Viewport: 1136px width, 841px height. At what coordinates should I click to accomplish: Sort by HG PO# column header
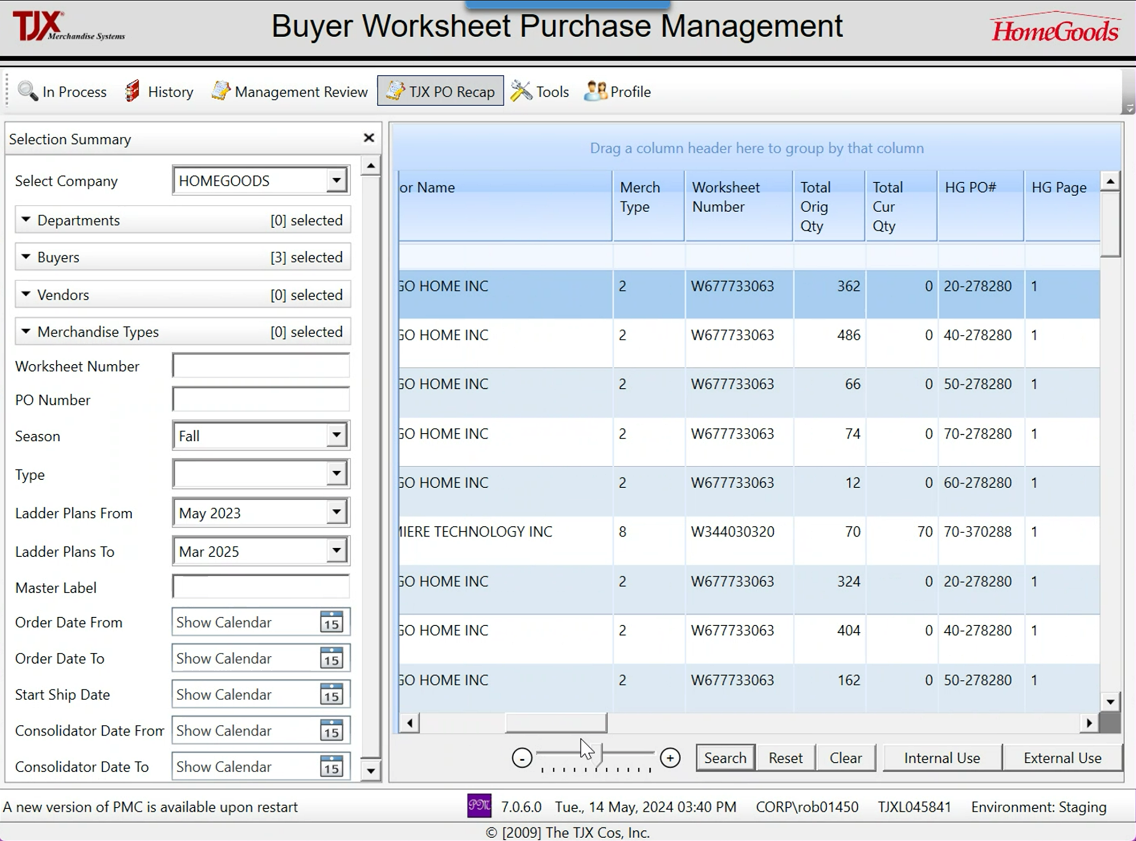(x=981, y=206)
